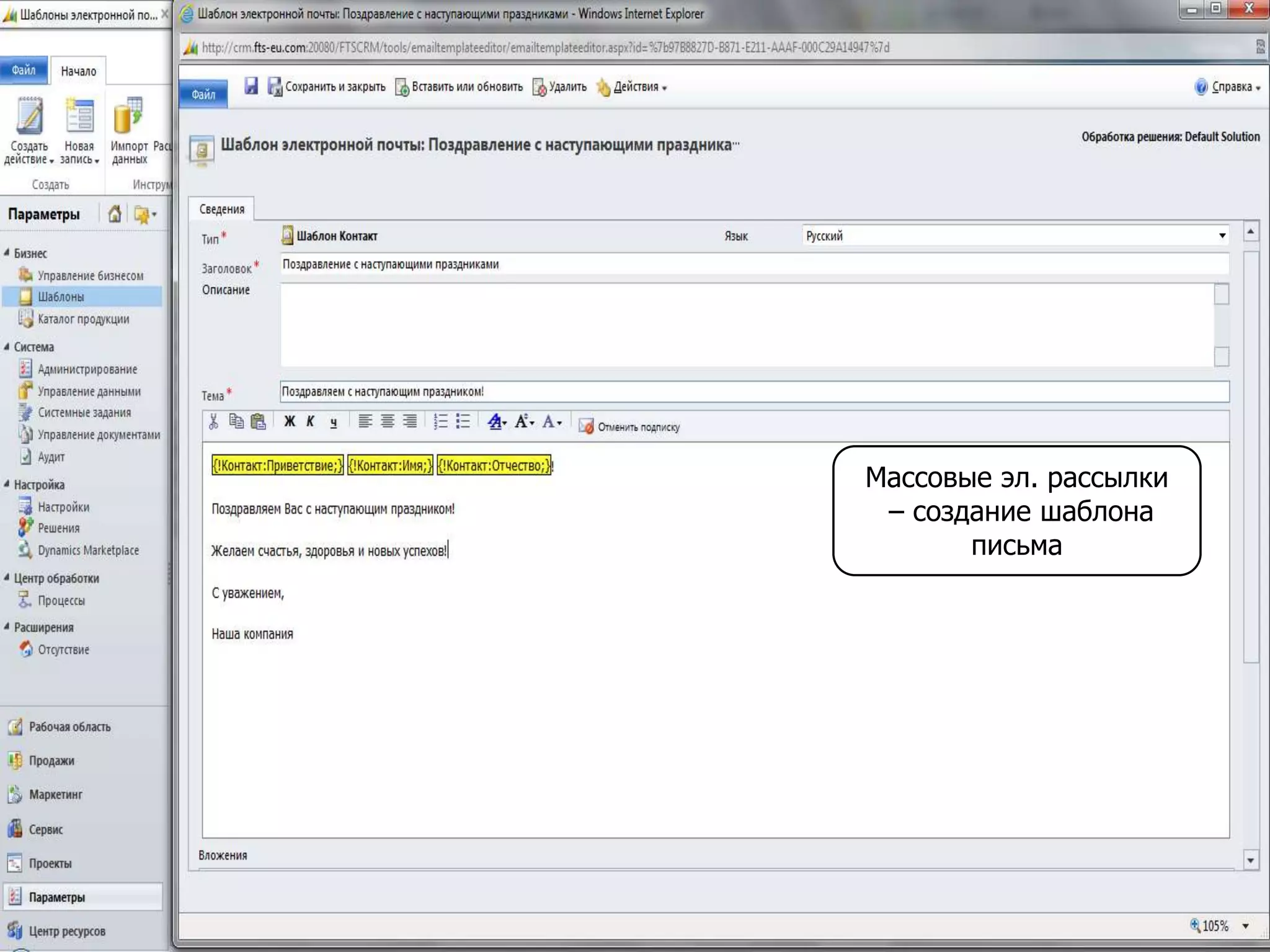Toggle italic formatting (К)
The image size is (1270, 952).
pyautogui.click(x=311, y=422)
